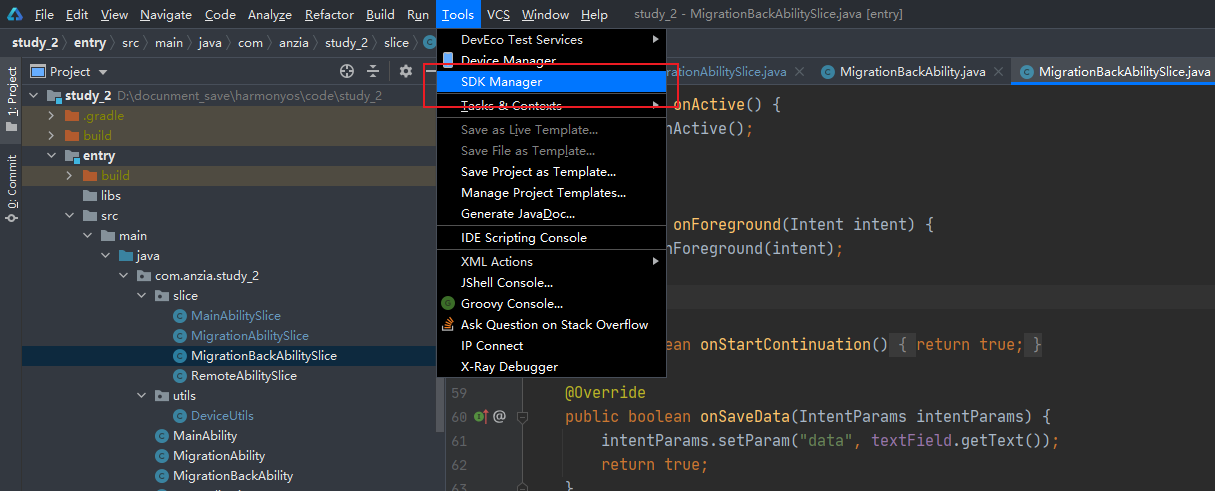1215x491 pixels.
Task: Open Project panel gear settings
Action: (405, 71)
